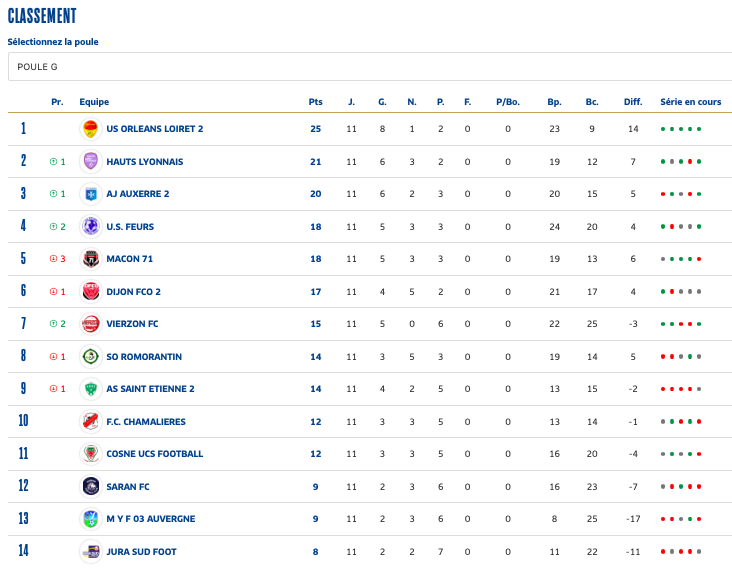Click the AS Saint Etienne 2 logo
Viewport: 732px width, 571px height.
click(90, 389)
